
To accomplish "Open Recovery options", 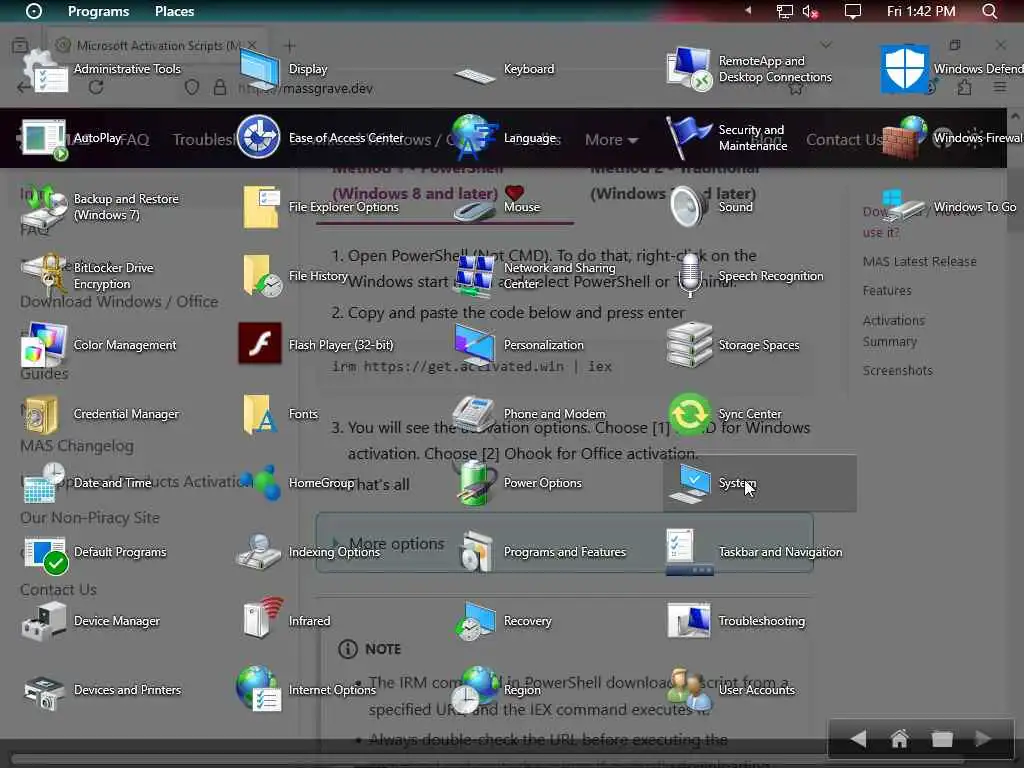I will 503,621.
